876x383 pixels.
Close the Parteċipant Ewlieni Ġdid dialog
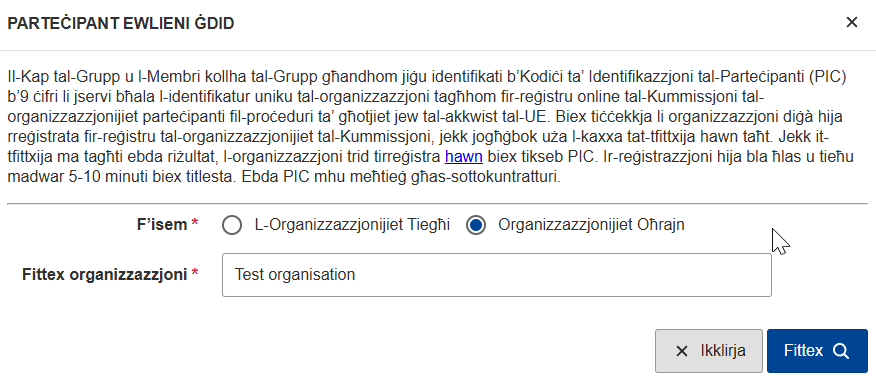click(851, 22)
